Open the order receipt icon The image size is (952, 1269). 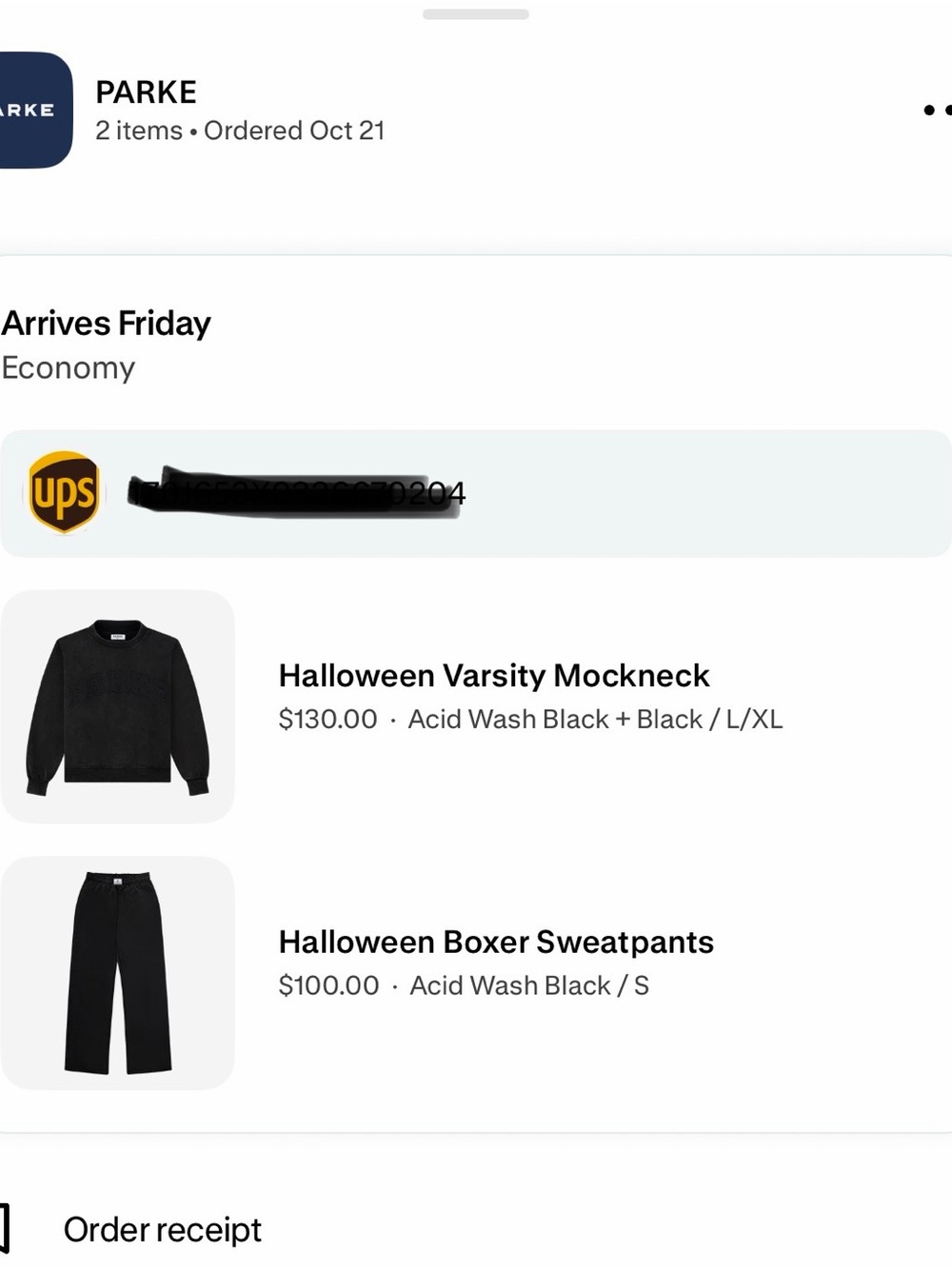point(5,1229)
